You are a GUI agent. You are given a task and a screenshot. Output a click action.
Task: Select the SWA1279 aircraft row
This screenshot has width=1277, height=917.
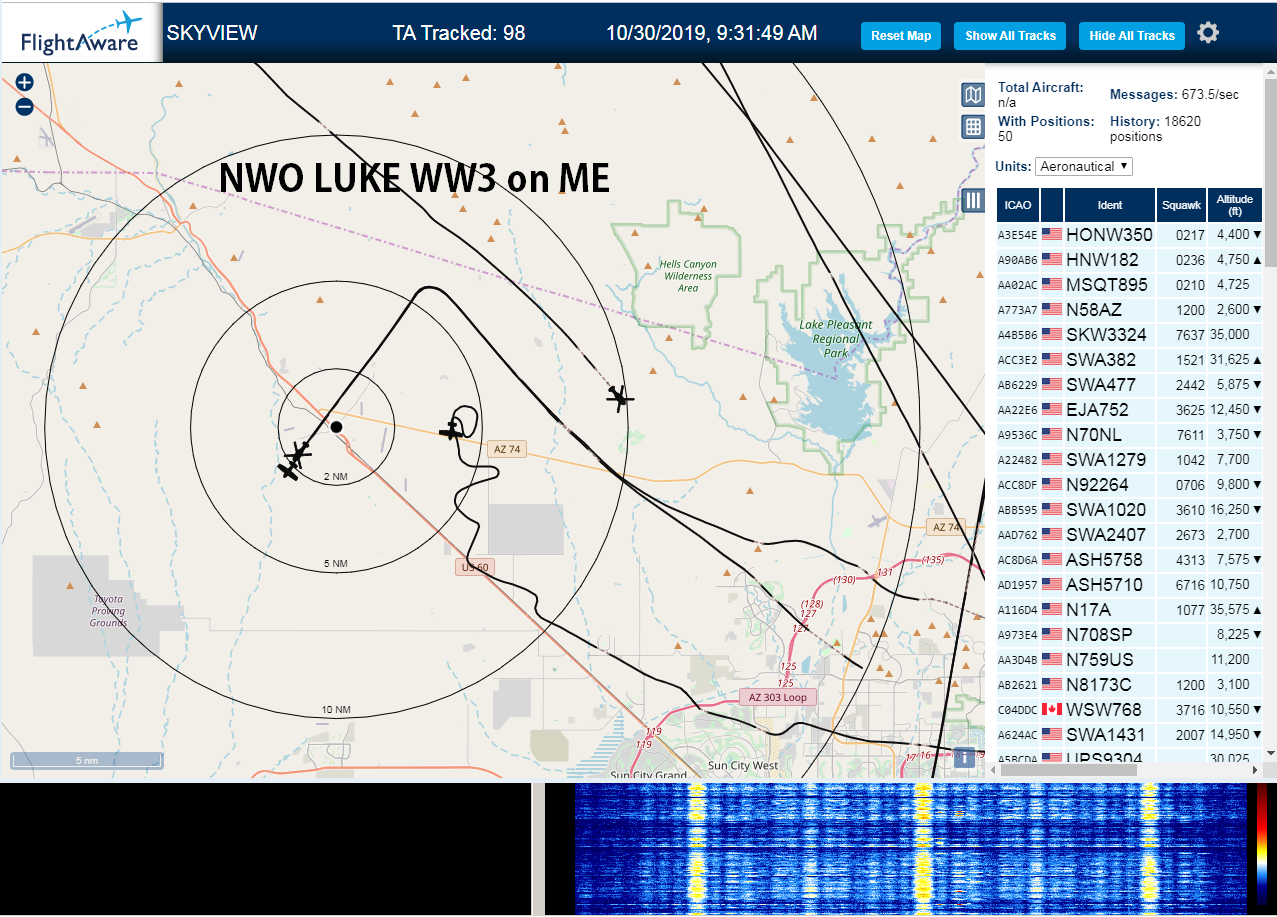coord(1129,459)
